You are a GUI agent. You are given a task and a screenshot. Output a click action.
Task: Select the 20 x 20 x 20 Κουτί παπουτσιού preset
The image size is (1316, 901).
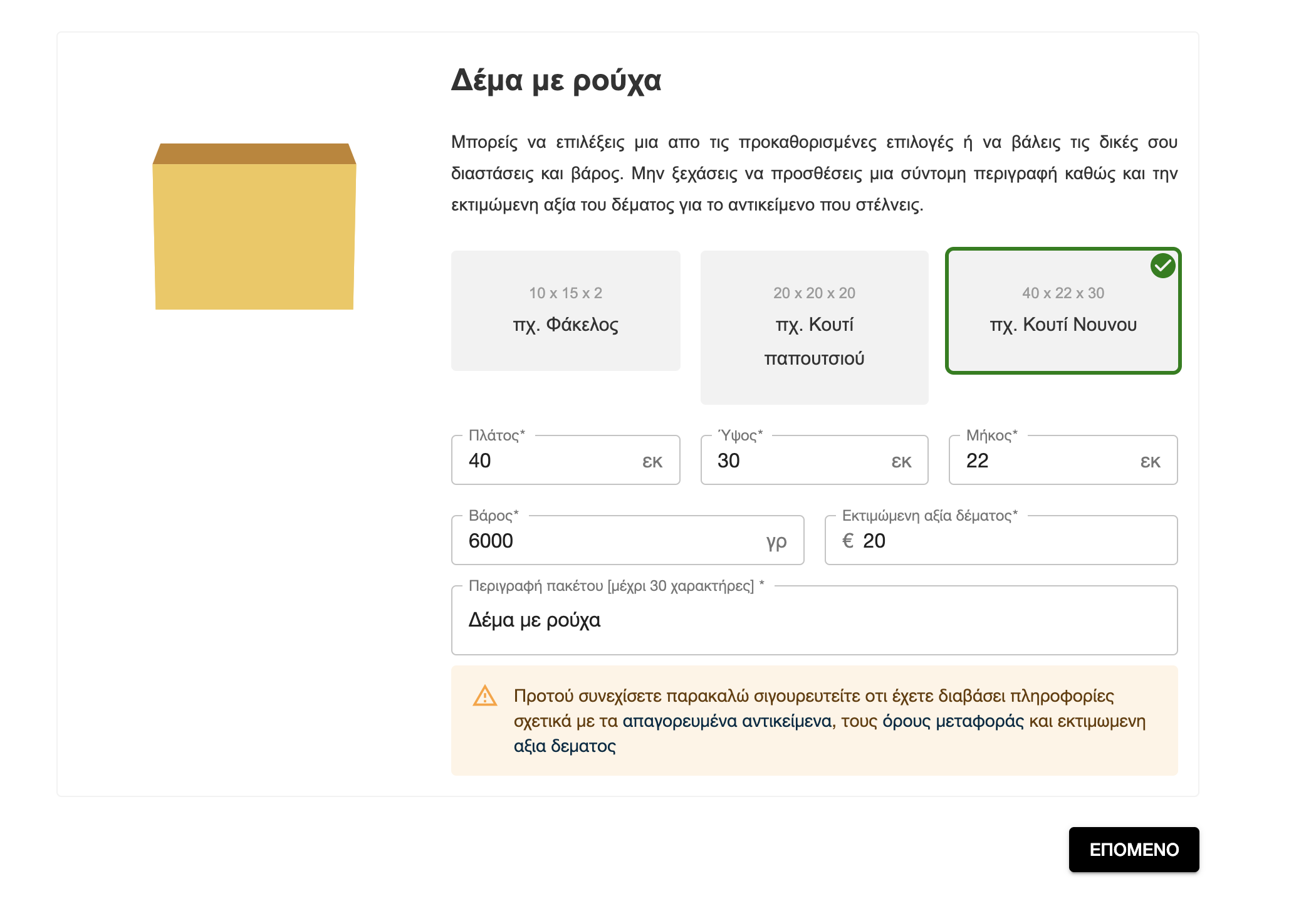click(x=814, y=327)
